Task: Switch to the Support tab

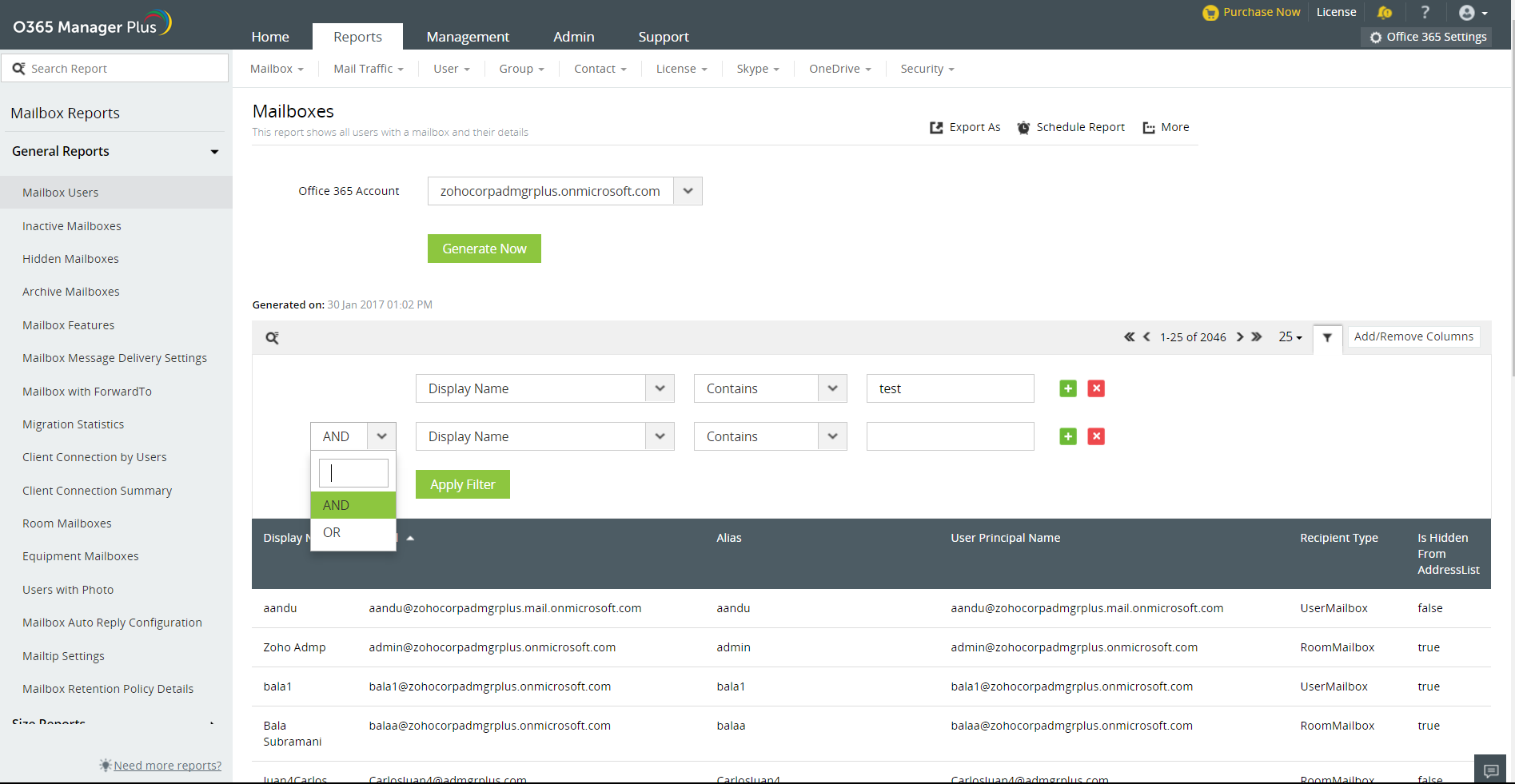Action: (664, 37)
